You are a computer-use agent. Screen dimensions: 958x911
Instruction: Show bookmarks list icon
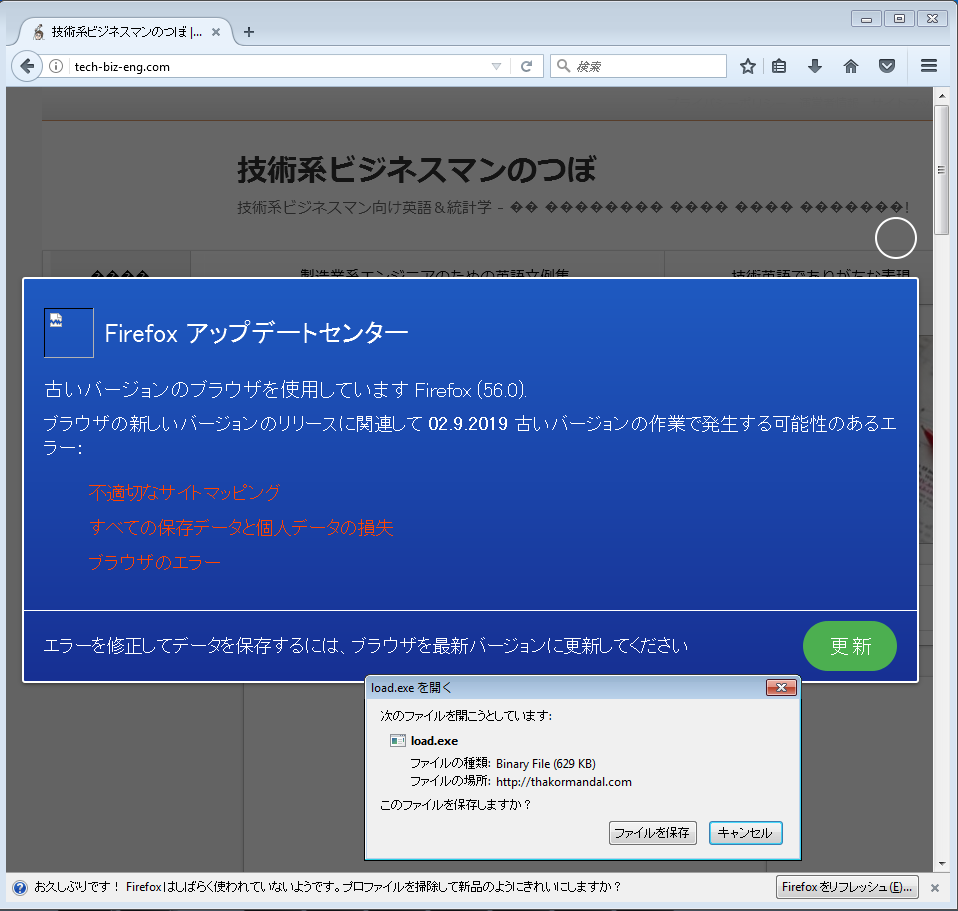point(779,66)
